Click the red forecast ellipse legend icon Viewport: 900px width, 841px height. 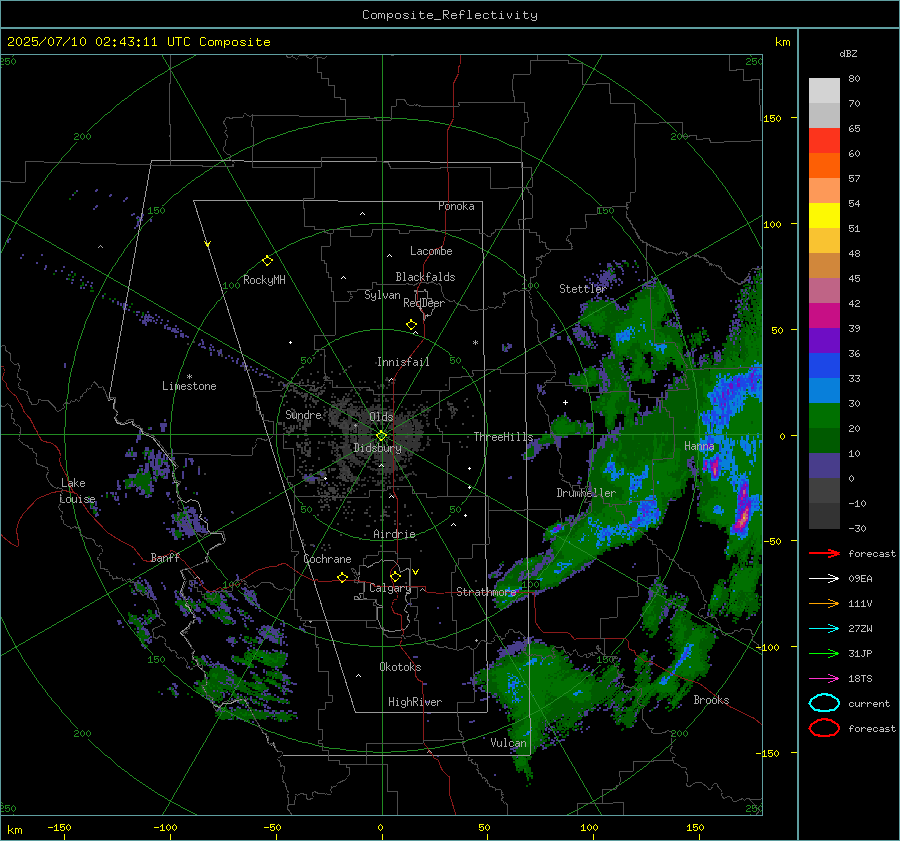[x=824, y=728]
